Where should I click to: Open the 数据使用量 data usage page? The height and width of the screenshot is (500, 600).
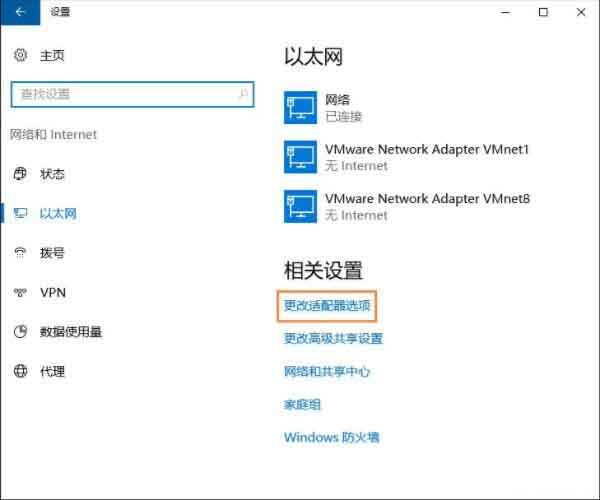coord(71,332)
